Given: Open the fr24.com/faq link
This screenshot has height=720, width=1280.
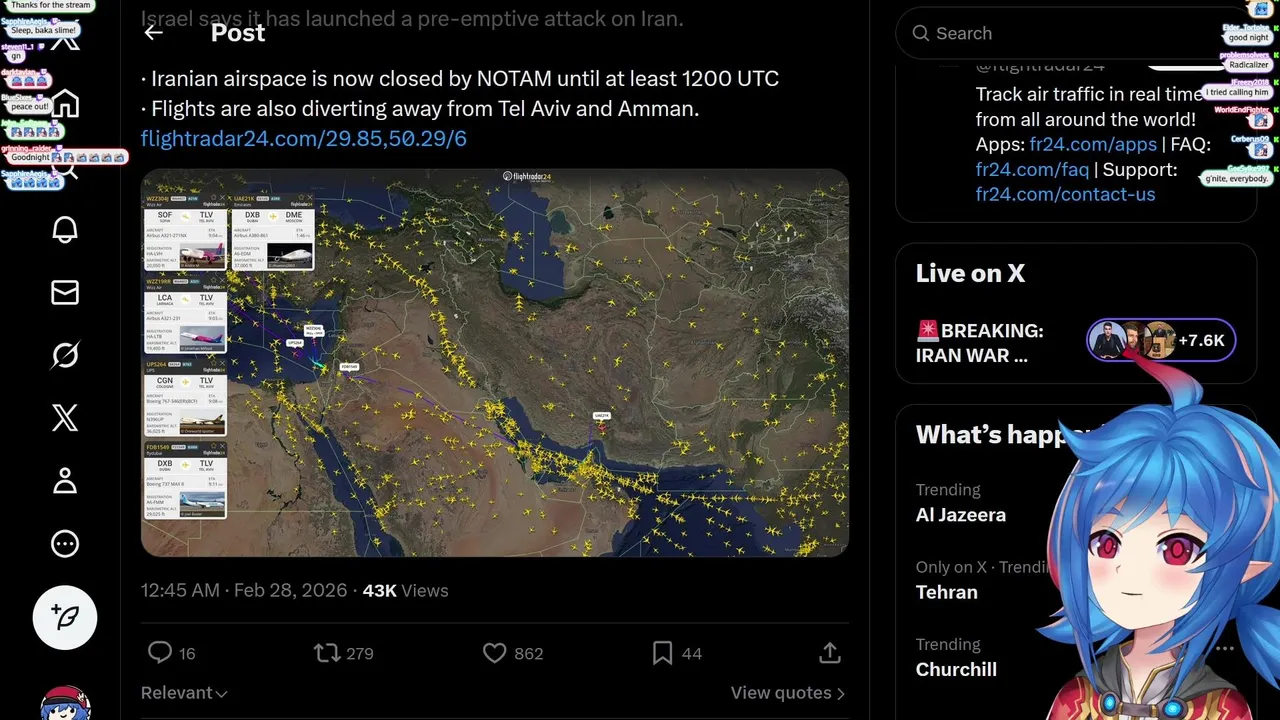Looking at the screenshot, I should click(x=1032, y=170).
